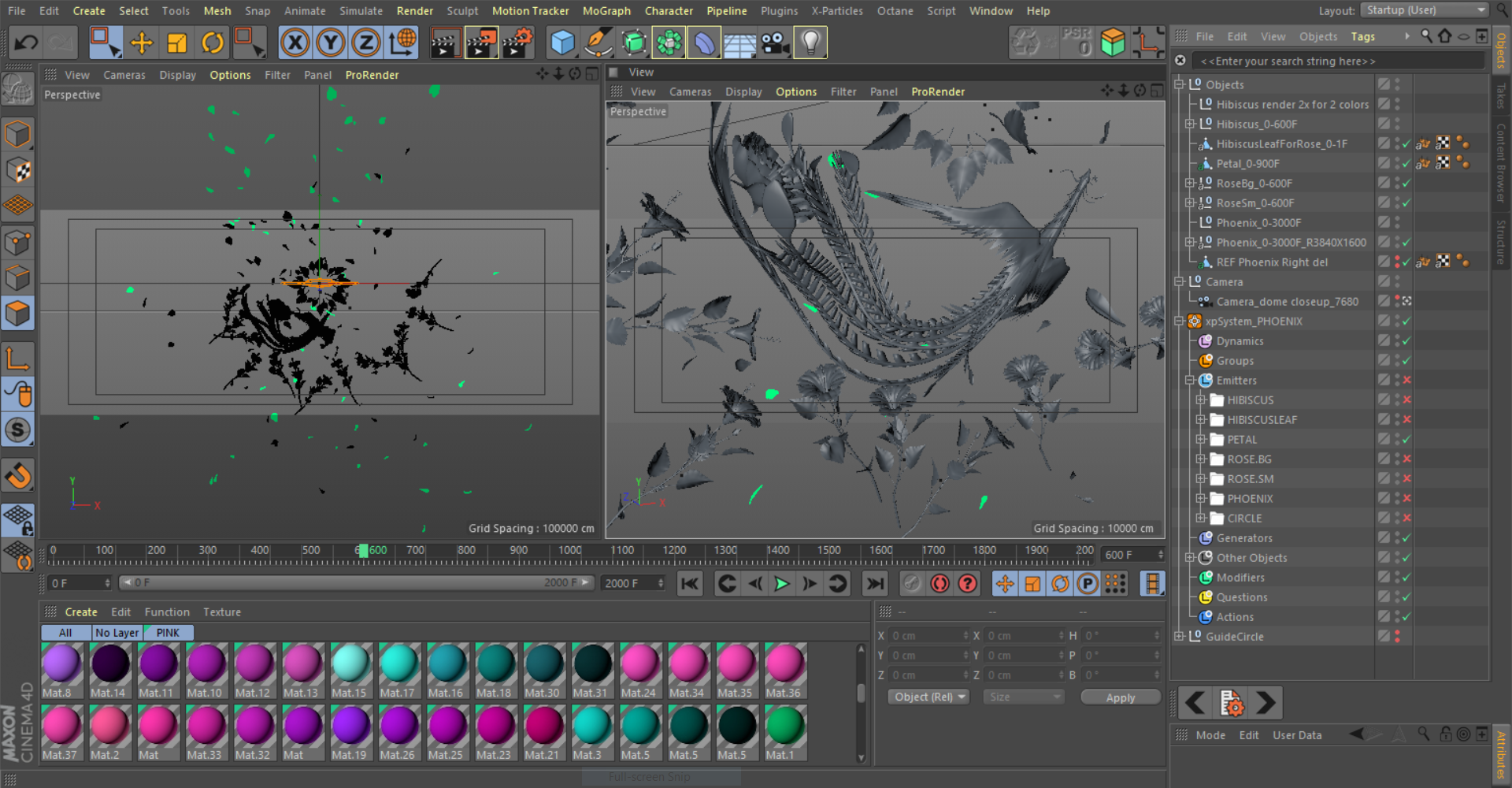This screenshot has width=1512, height=788.
Task: Select the Rotate tool
Action: pos(213,43)
